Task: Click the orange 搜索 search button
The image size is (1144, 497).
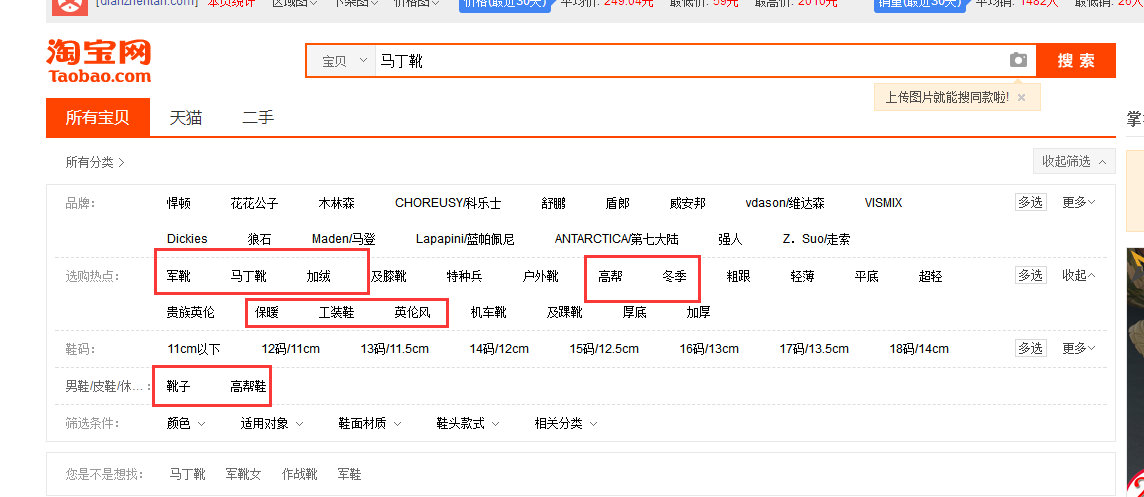Action: click(1075, 61)
